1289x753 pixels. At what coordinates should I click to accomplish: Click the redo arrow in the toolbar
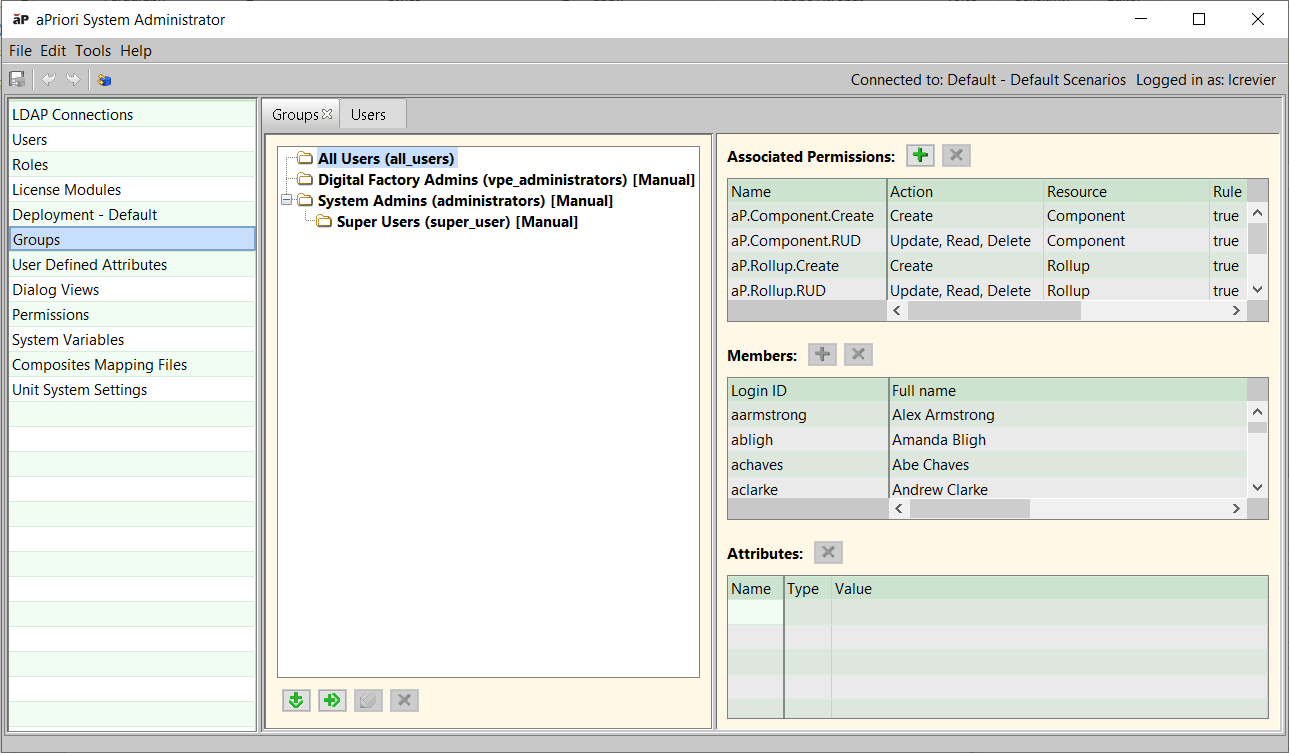[x=73, y=80]
